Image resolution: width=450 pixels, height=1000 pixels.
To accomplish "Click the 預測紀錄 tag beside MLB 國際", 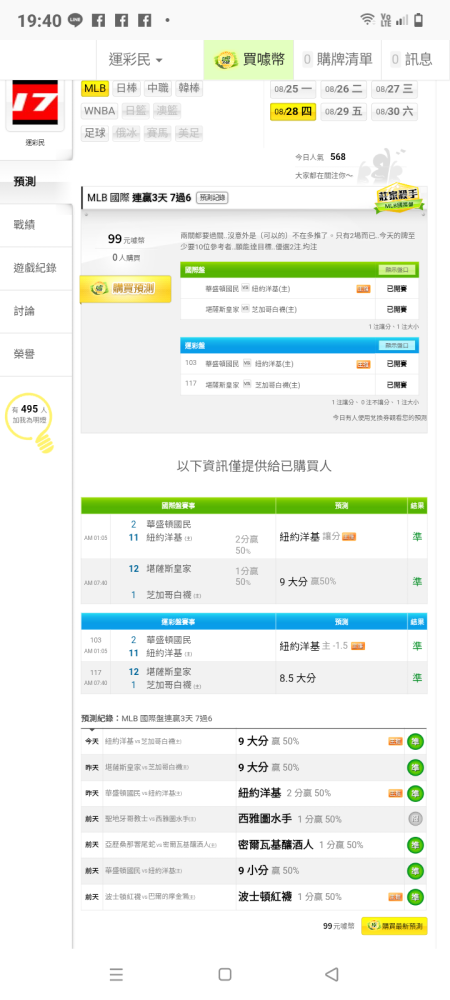I will point(212,198).
